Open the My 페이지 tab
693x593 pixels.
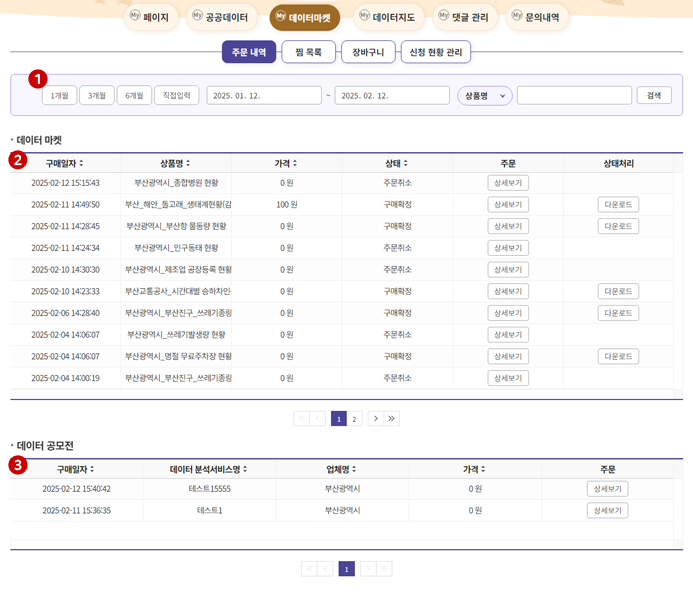tap(151, 18)
